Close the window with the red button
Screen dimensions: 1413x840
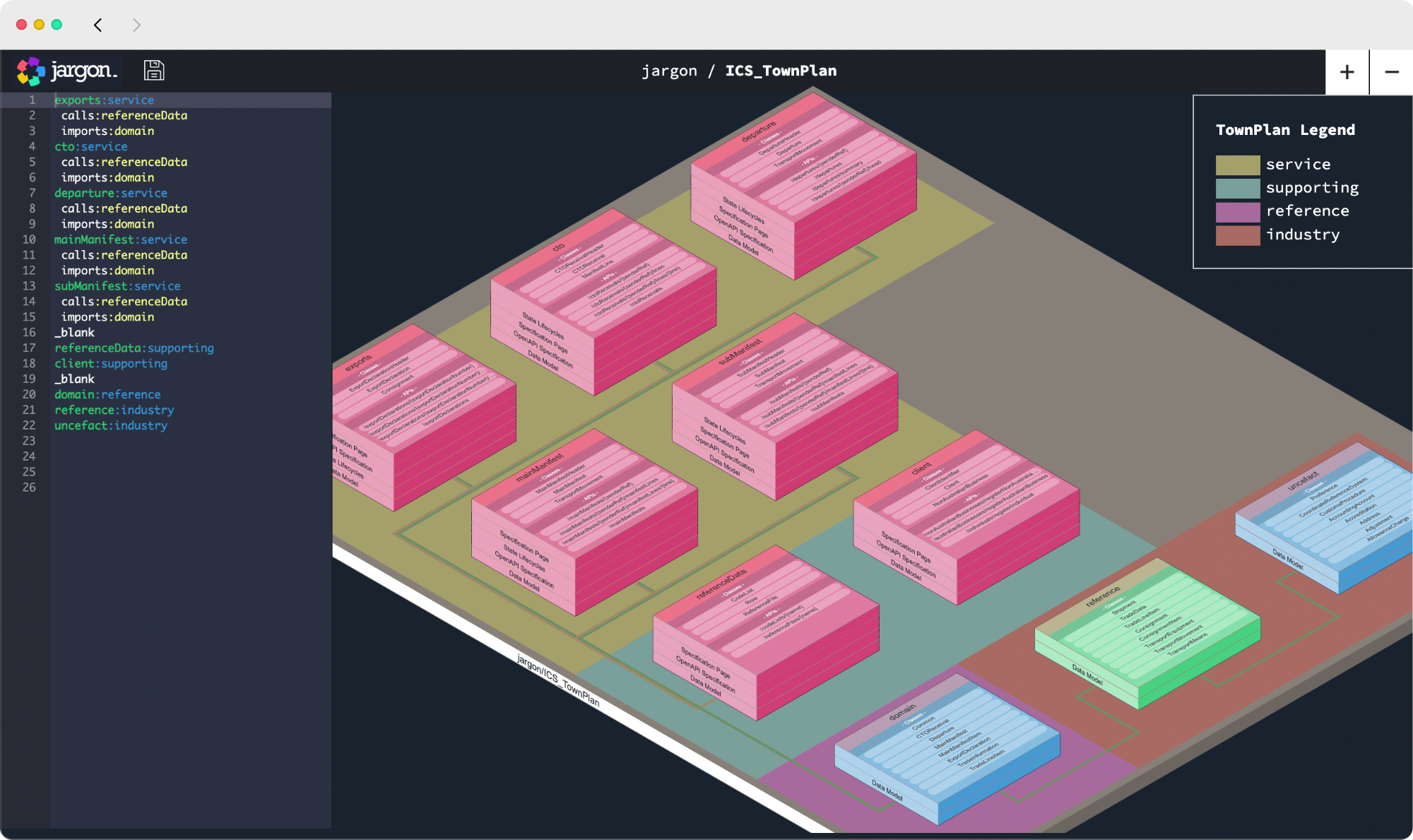tap(22, 25)
